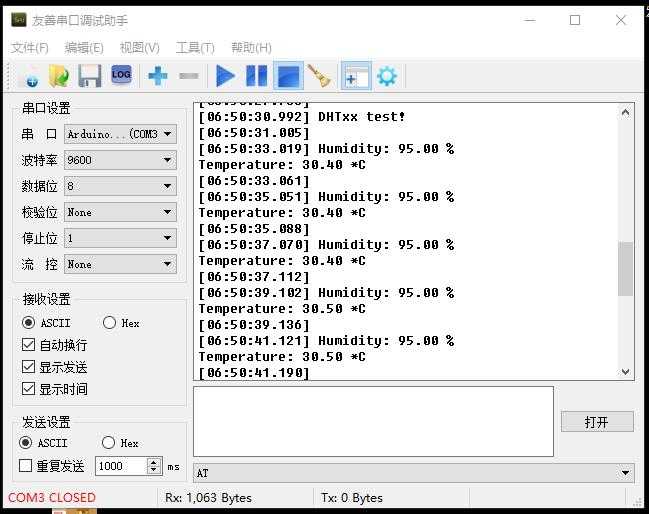The width and height of the screenshot is (649, 514).
Task: Click the blue plus toolbar icon
Action: point(158,76)
